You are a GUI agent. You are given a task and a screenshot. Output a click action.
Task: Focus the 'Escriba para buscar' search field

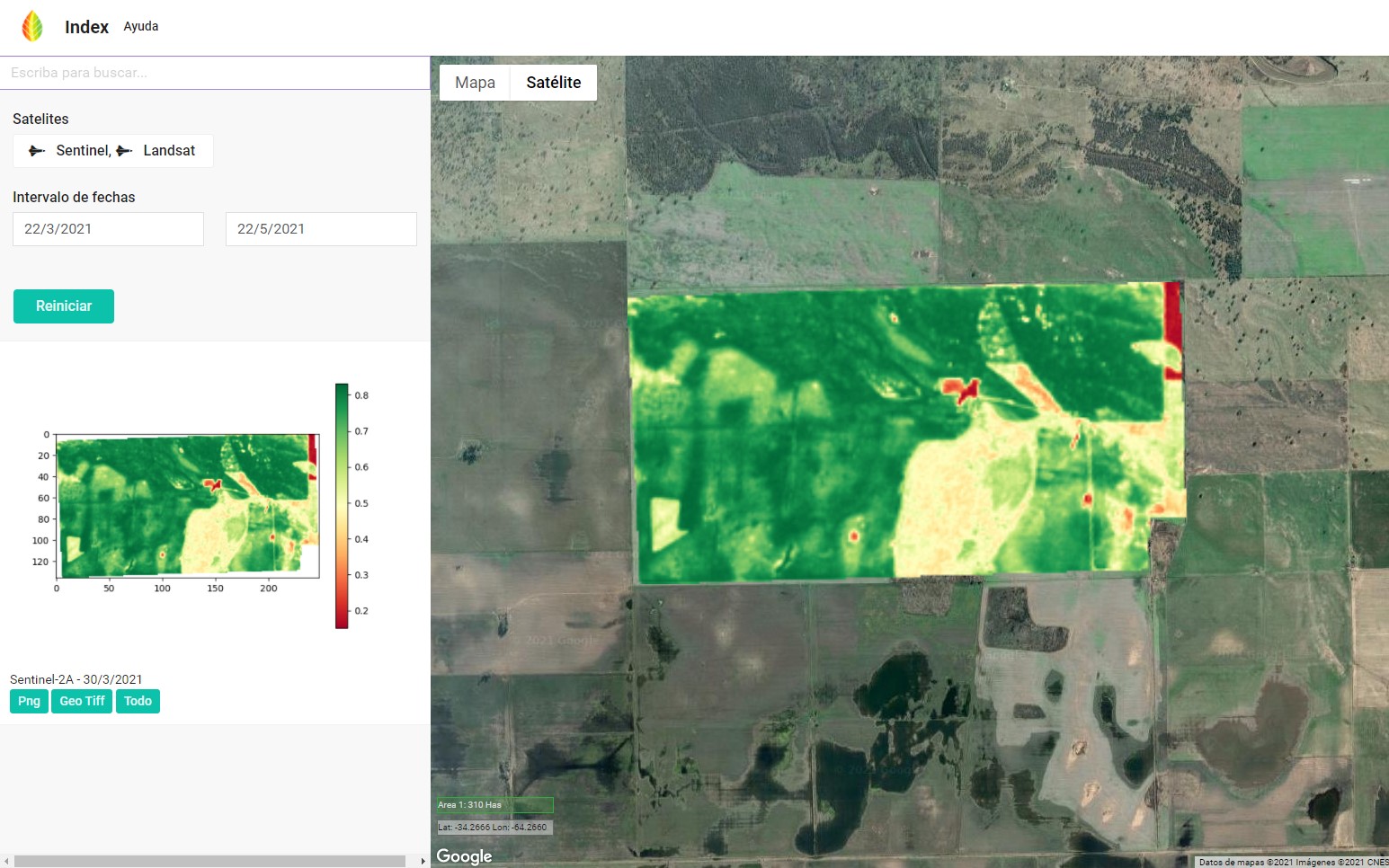[x=214, y=73]
